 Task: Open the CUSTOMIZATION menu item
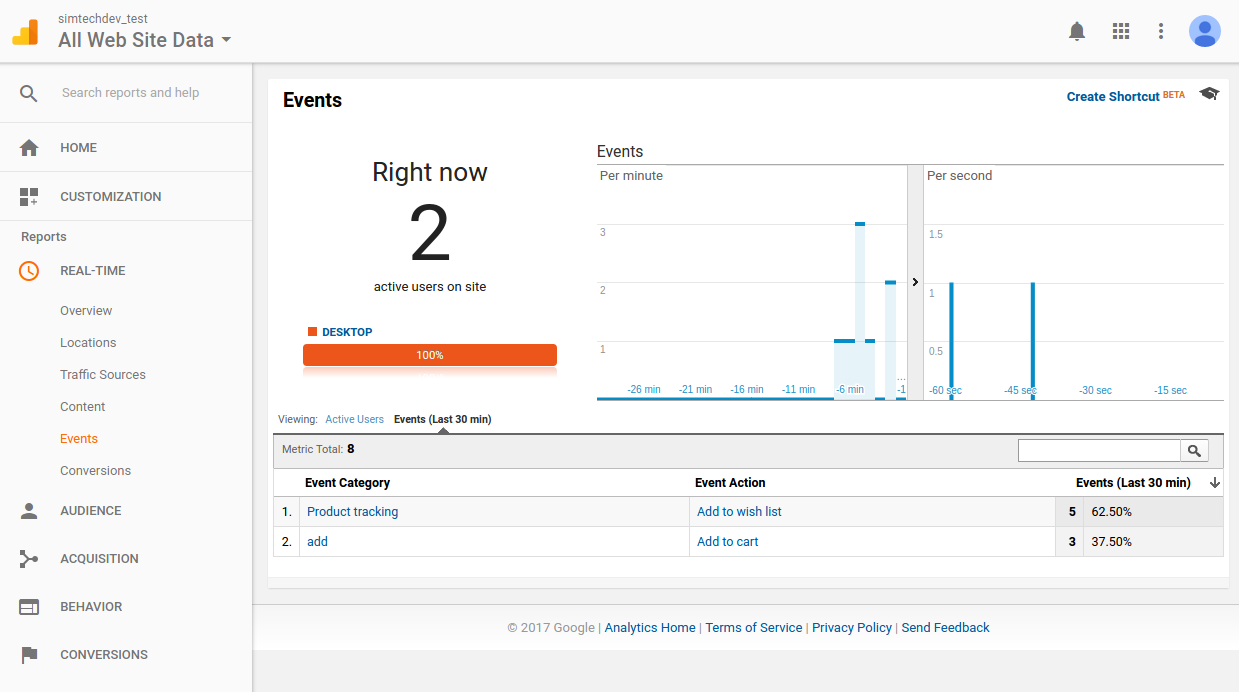111,197
